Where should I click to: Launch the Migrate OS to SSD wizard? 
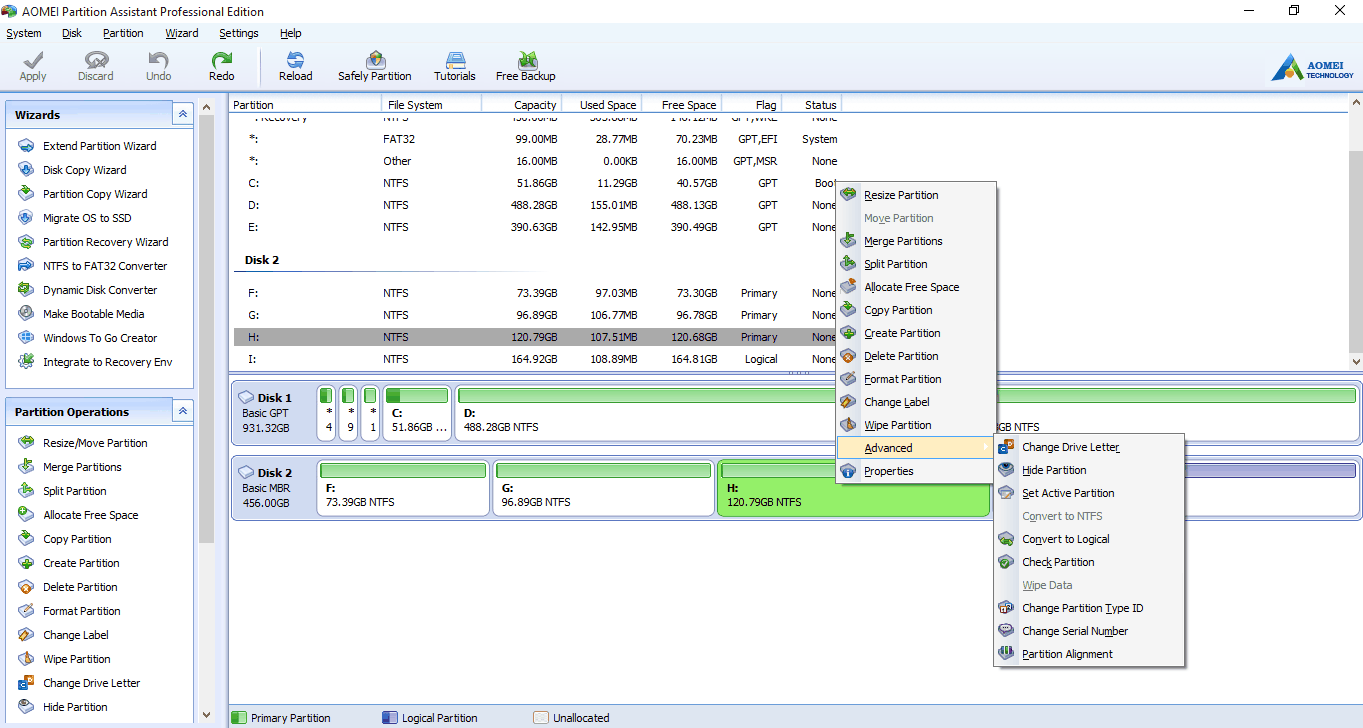pyautogui.click(x=87, y=218)
